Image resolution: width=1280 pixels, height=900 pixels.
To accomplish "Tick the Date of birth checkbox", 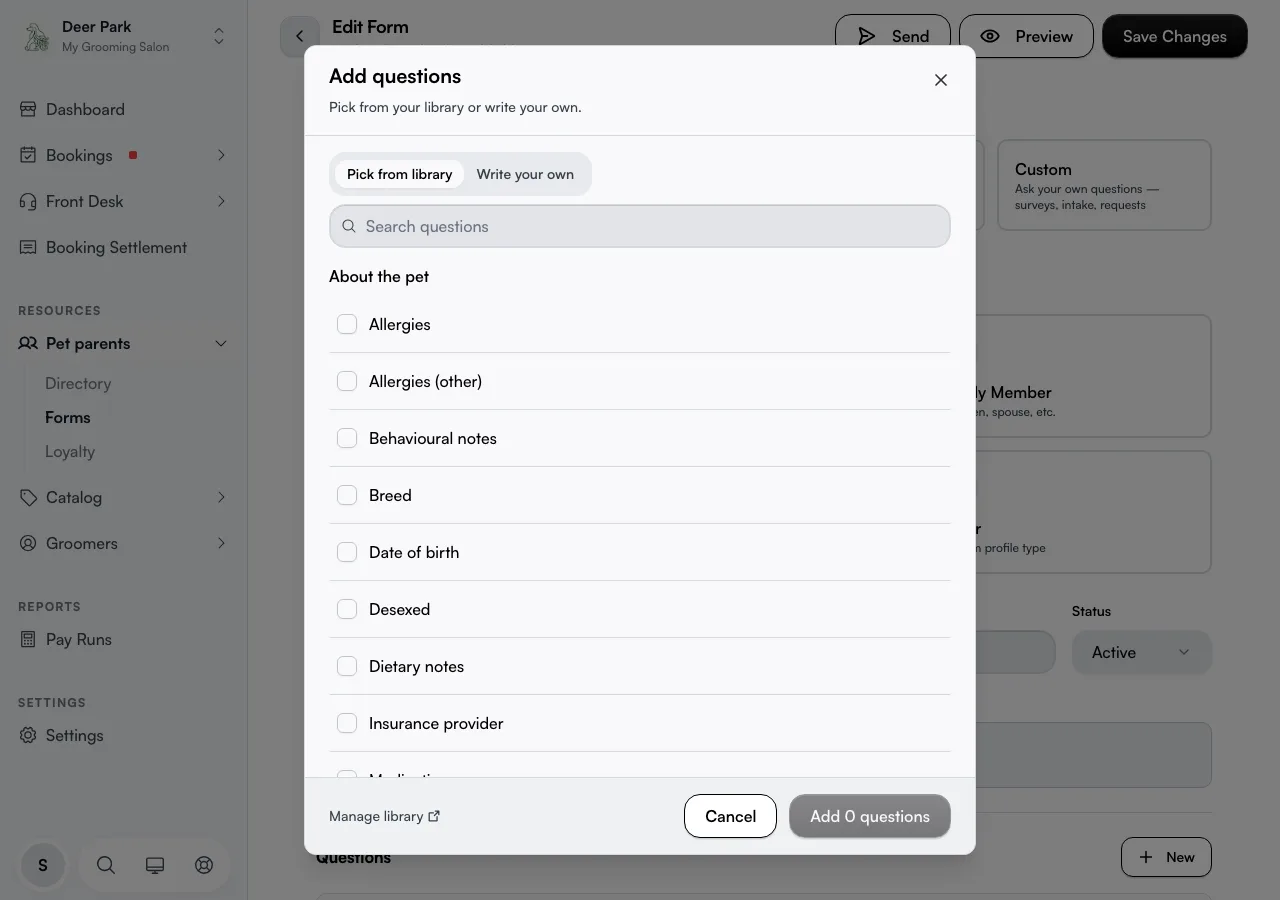I will (x=347, y=552).
